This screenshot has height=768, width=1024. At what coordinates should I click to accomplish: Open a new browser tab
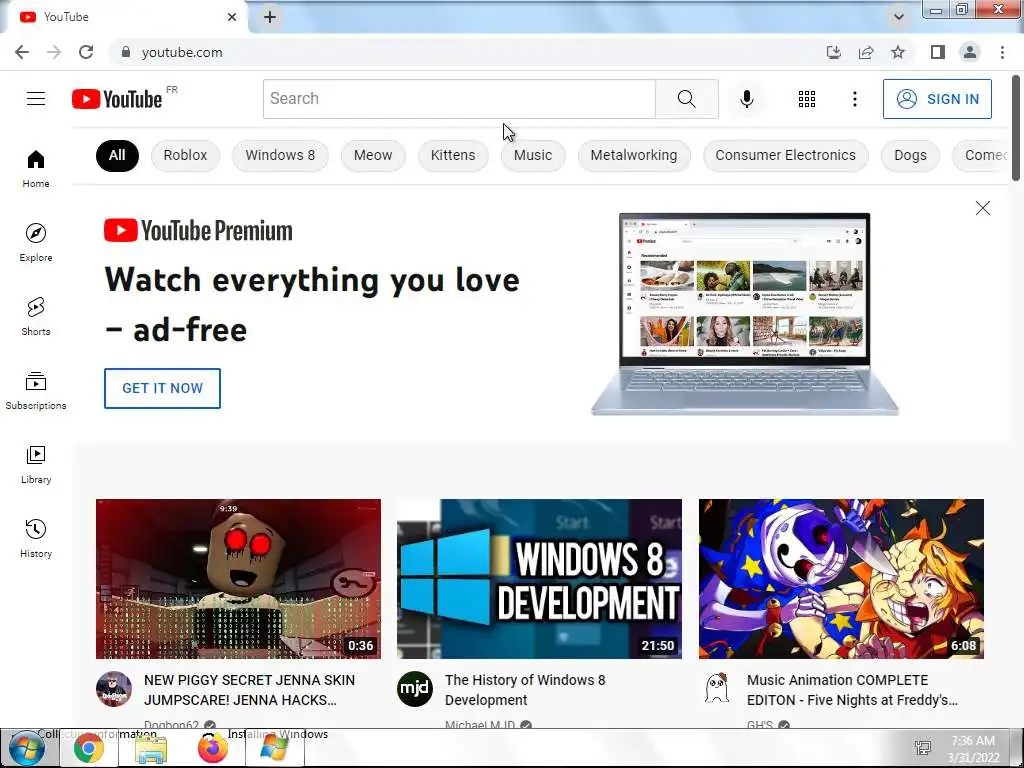(x=270, y=17)
